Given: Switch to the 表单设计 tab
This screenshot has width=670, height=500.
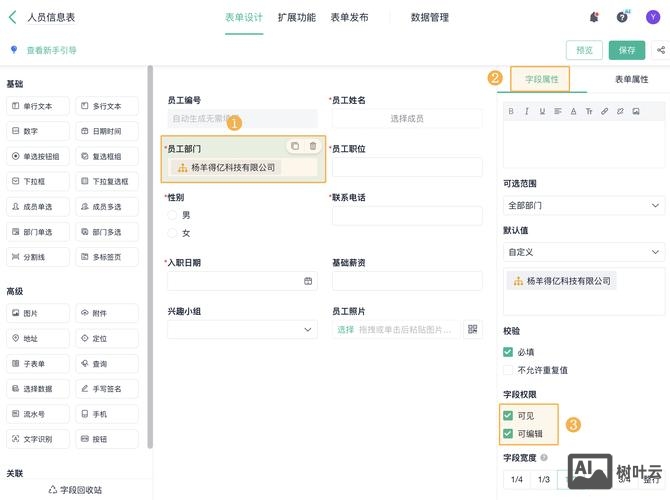Looking at the screenshot, I should pyautogui.click(x=244, y=18).
